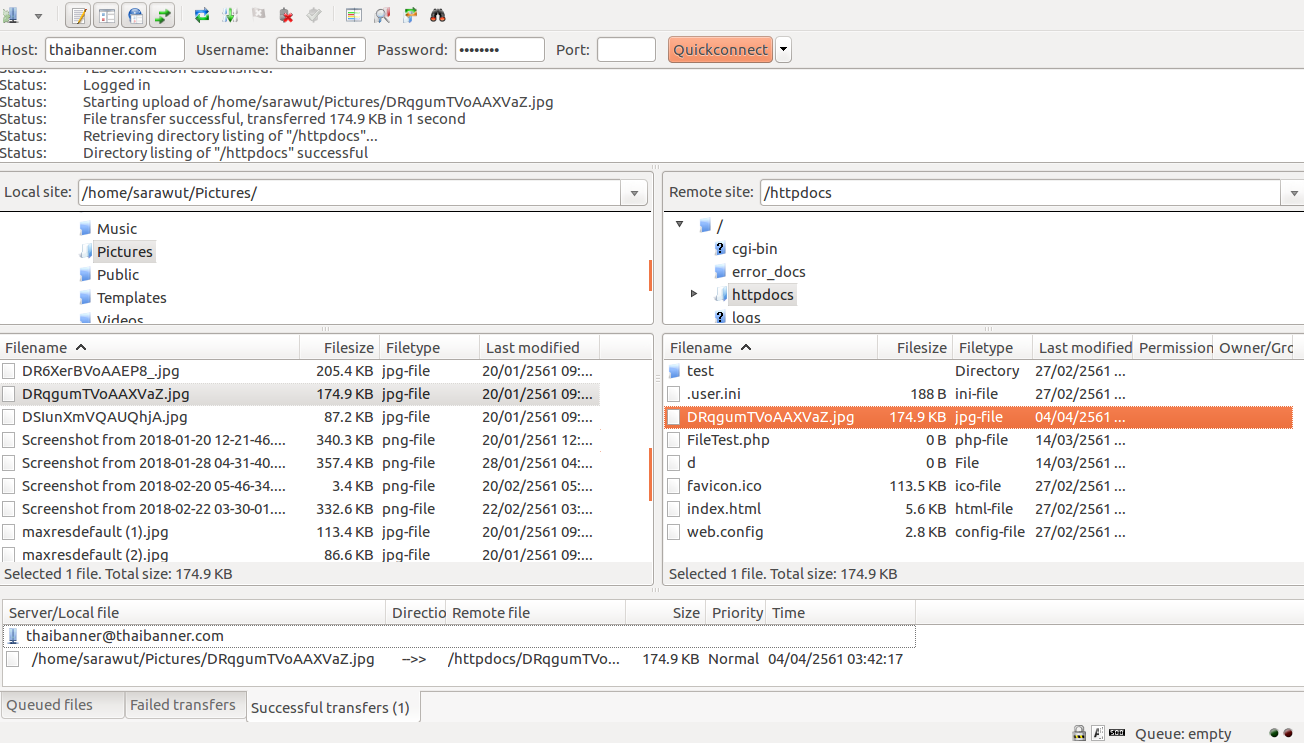Toggle the local directory tree view
1304x743 pixels.
tap(106, 15)
